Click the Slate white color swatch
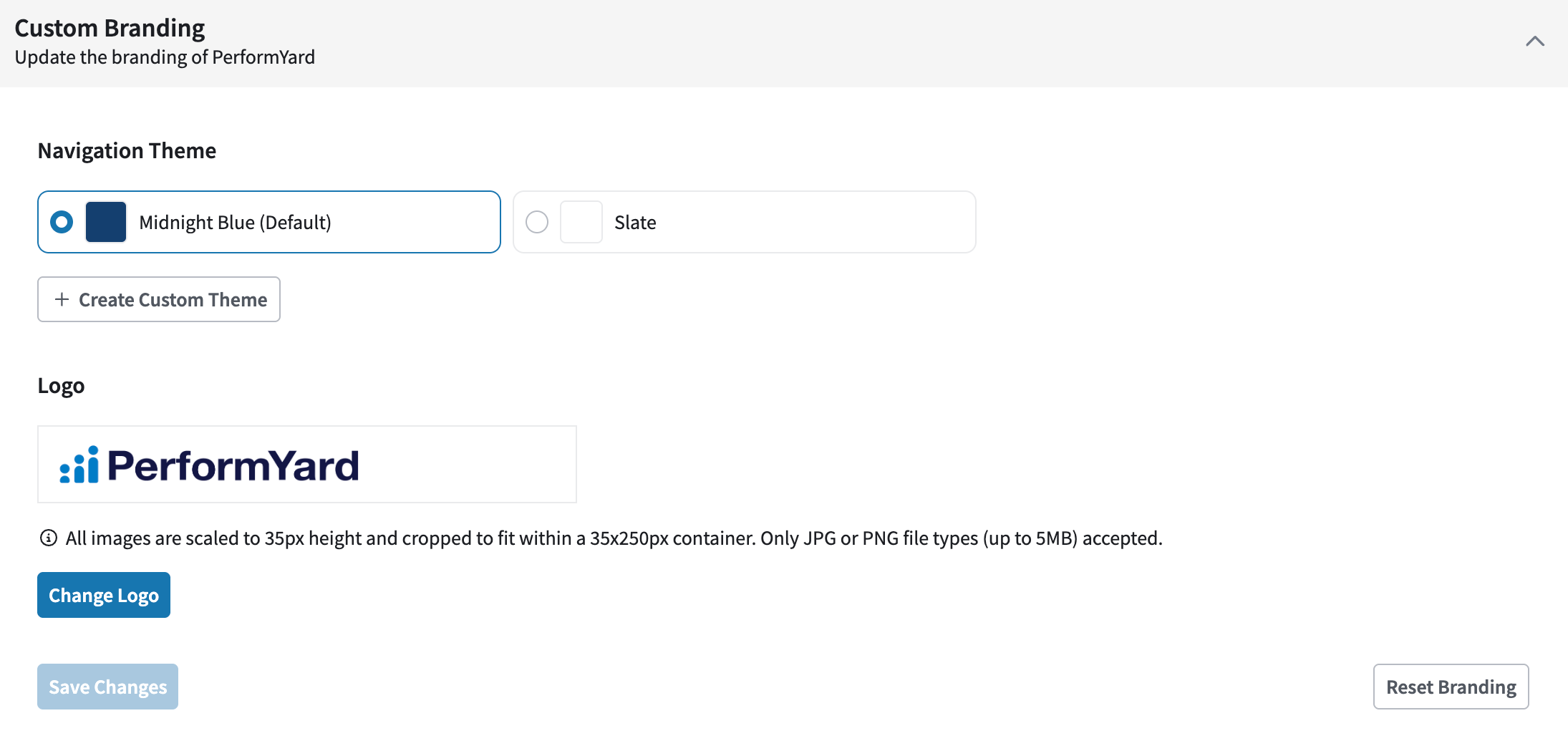This screenshot has width=1568, height=746. tap(581, 222)
